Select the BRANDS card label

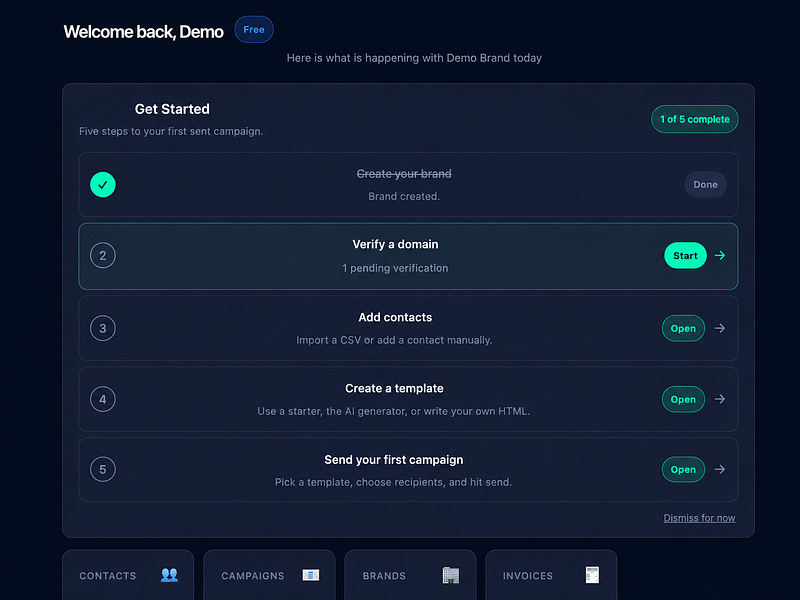click(384, 576)
